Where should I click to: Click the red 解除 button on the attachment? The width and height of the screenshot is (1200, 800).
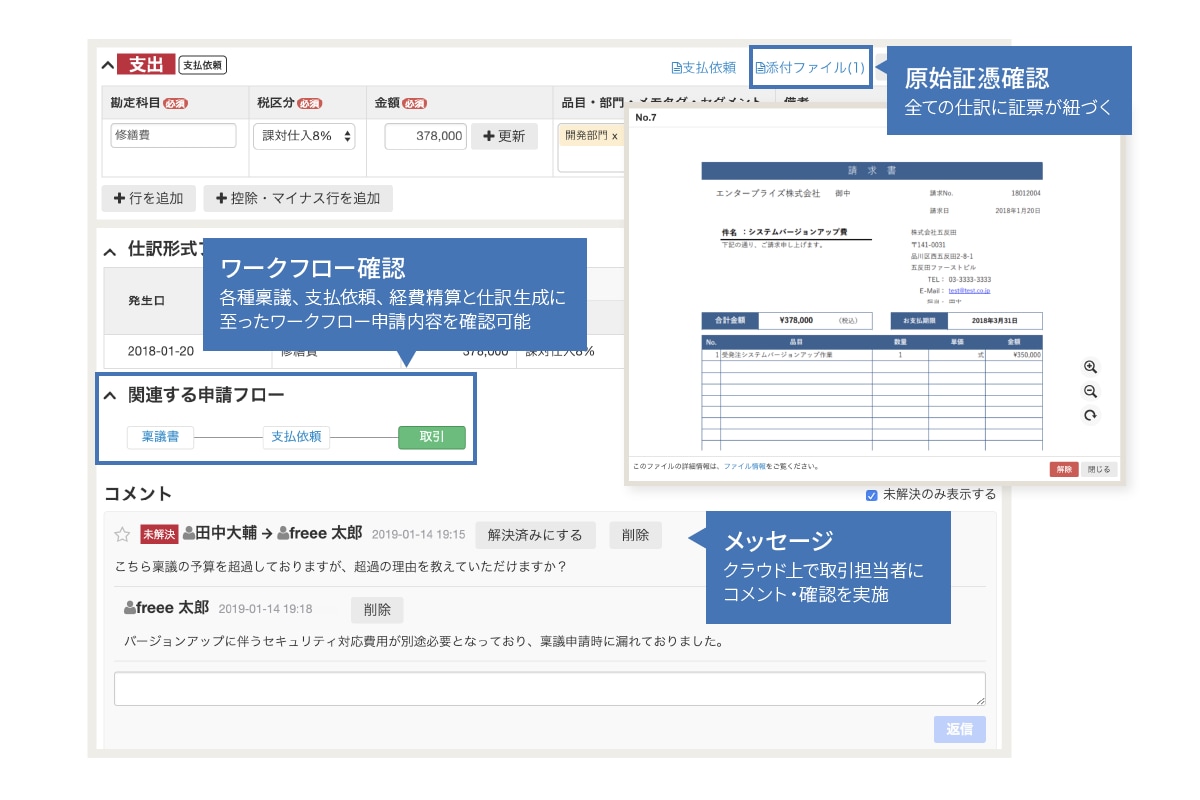point(1062,468)
